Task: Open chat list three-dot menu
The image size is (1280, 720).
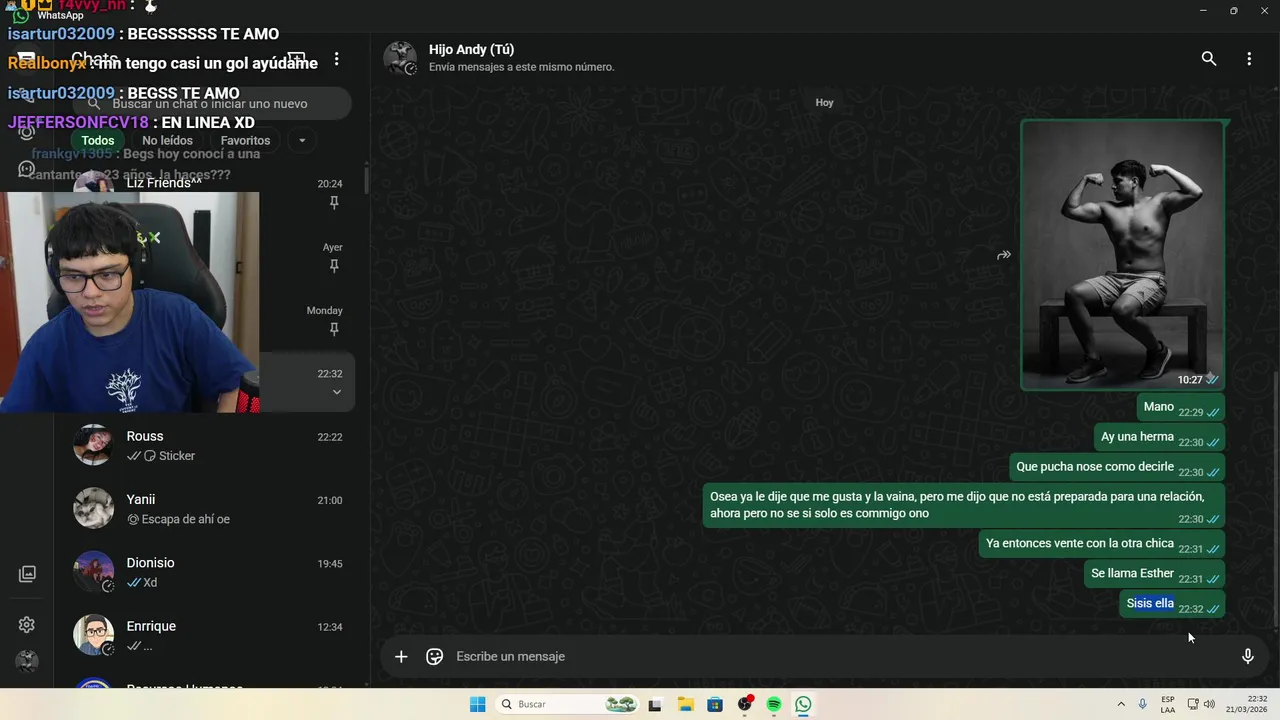Action: pyautogui.click(x=337, y=59)
